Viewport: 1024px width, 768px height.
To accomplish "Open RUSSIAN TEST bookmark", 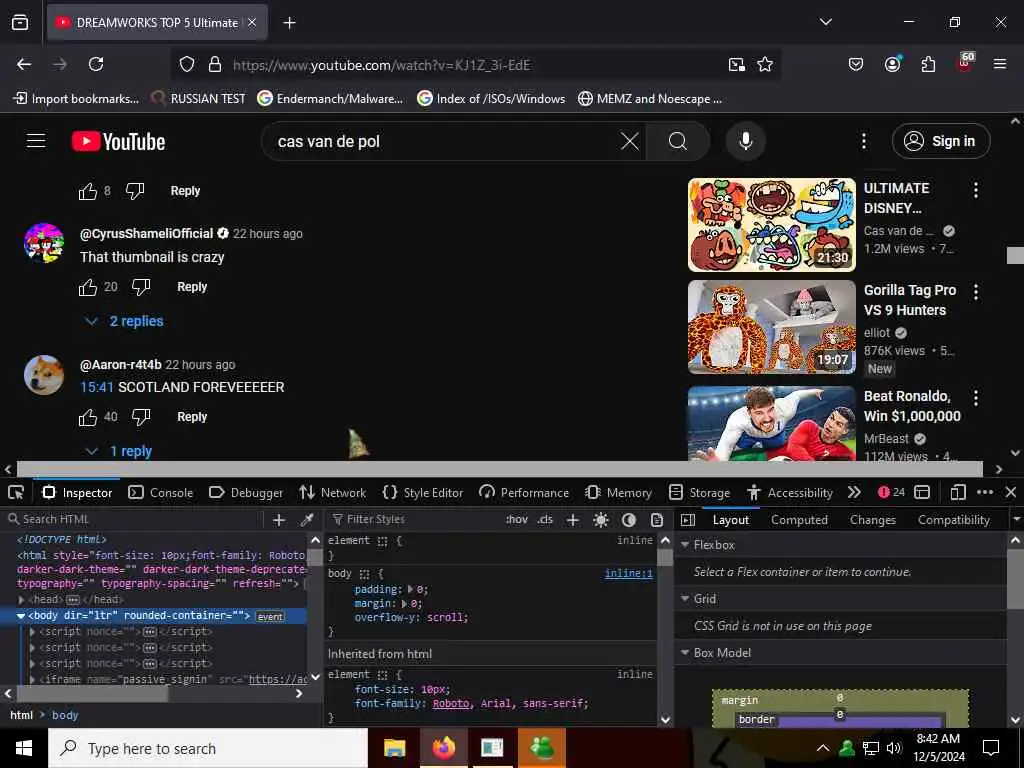I will pos(198,99).
